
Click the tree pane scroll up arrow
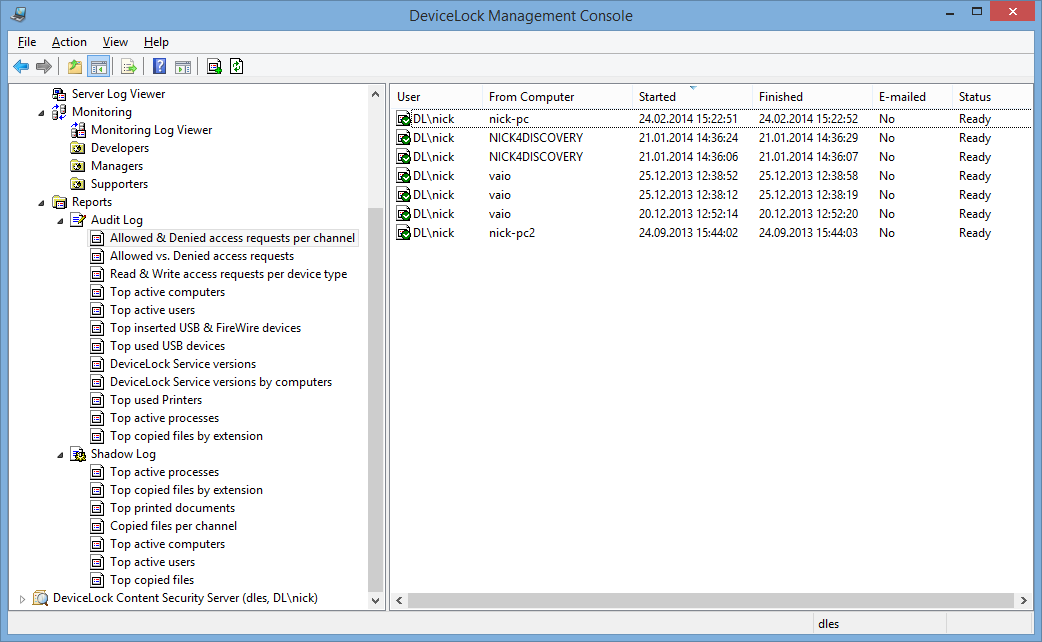pyautogui.click(x=375, y=94)
